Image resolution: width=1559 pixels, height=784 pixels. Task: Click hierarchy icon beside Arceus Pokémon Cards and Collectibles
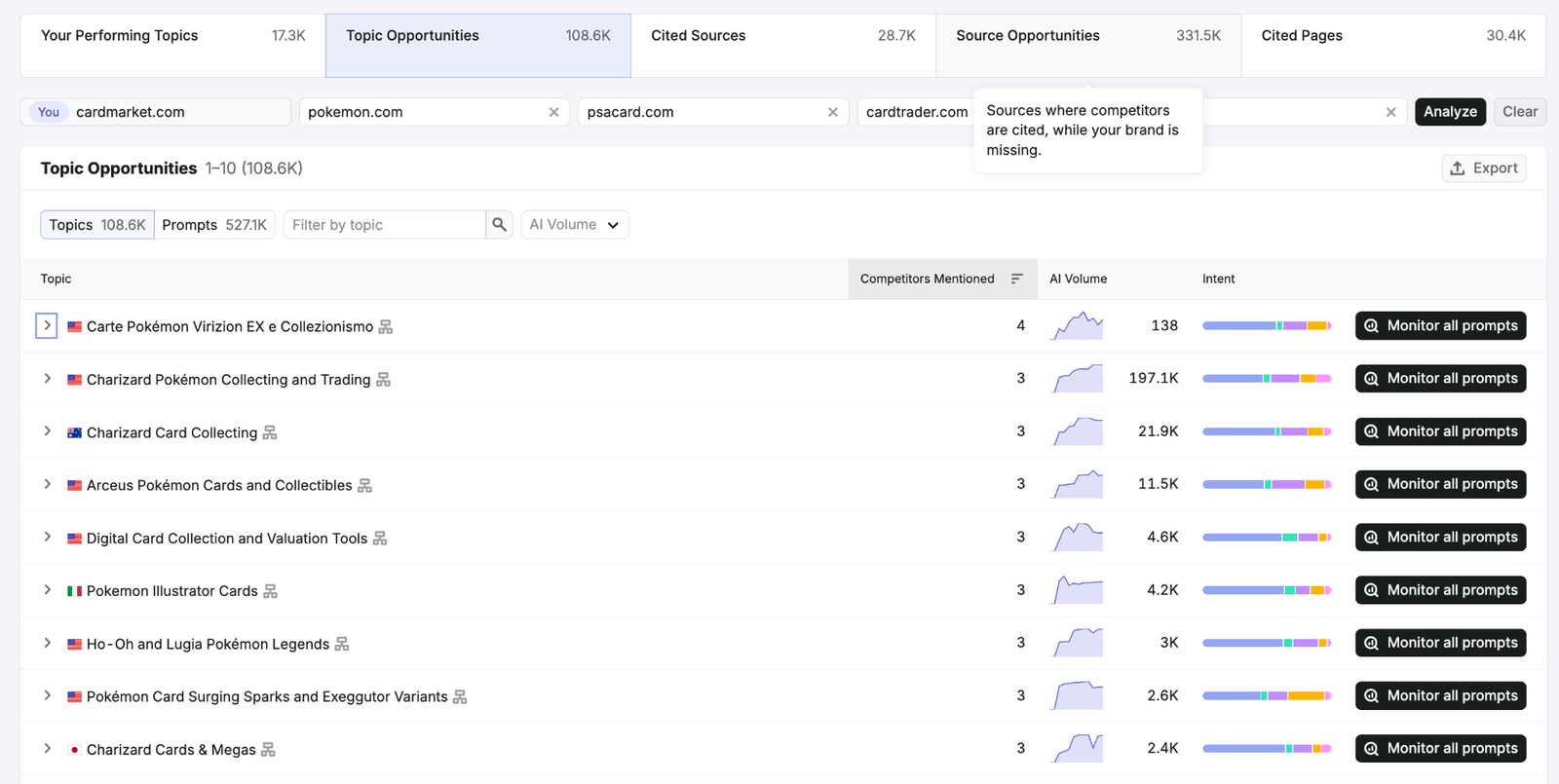pyautogui.click(x=365, y=485)
